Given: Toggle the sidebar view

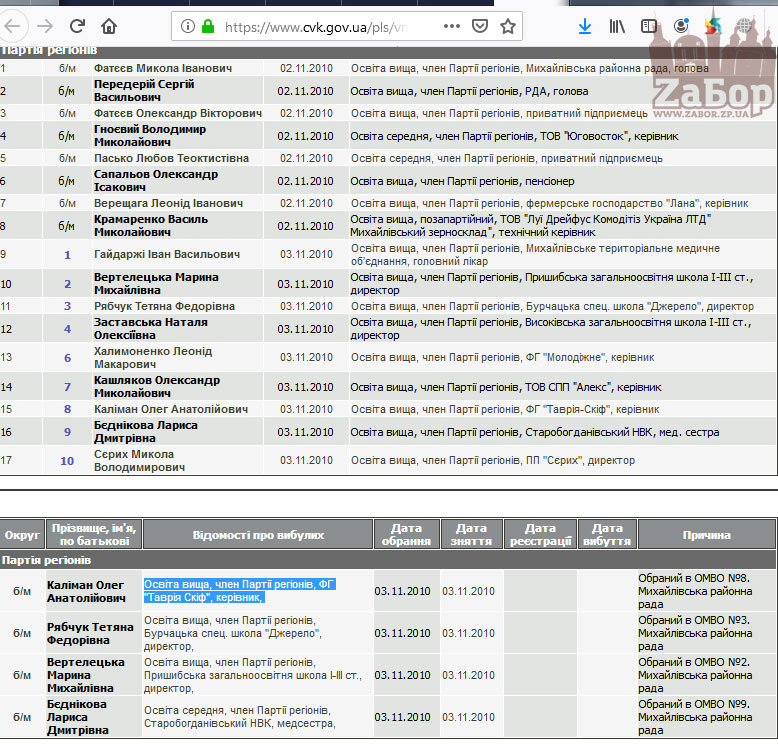Looking at the screenshot, I should 647,26.
